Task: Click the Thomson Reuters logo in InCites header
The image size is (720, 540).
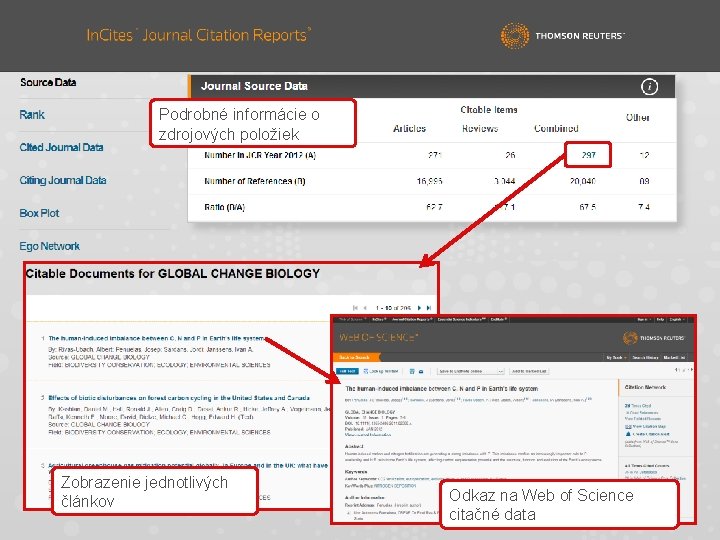Action: pyautogui.click(x=562, y=35)
